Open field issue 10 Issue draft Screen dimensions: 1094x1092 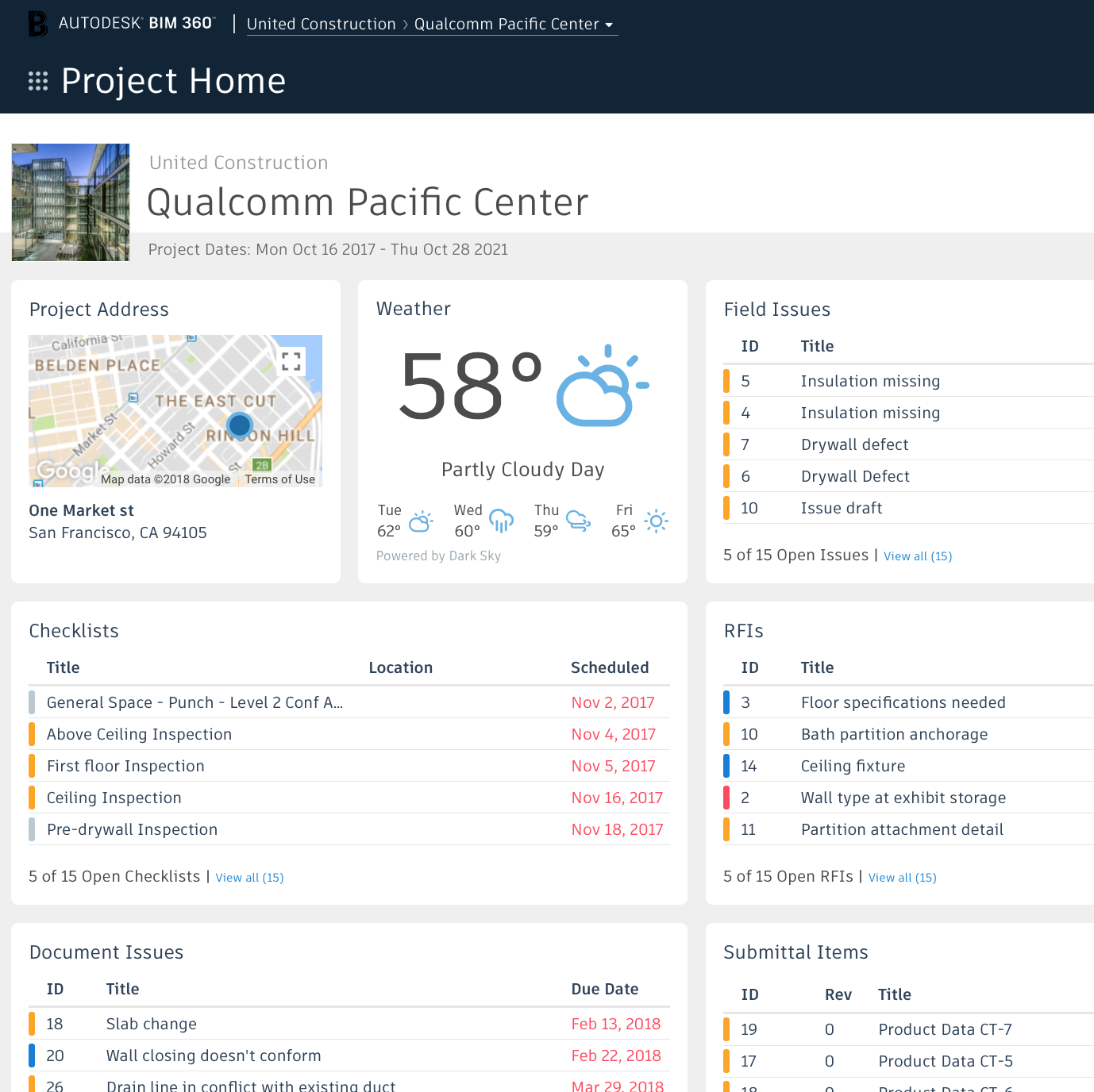pyautogui.click(x=908, y=508)
